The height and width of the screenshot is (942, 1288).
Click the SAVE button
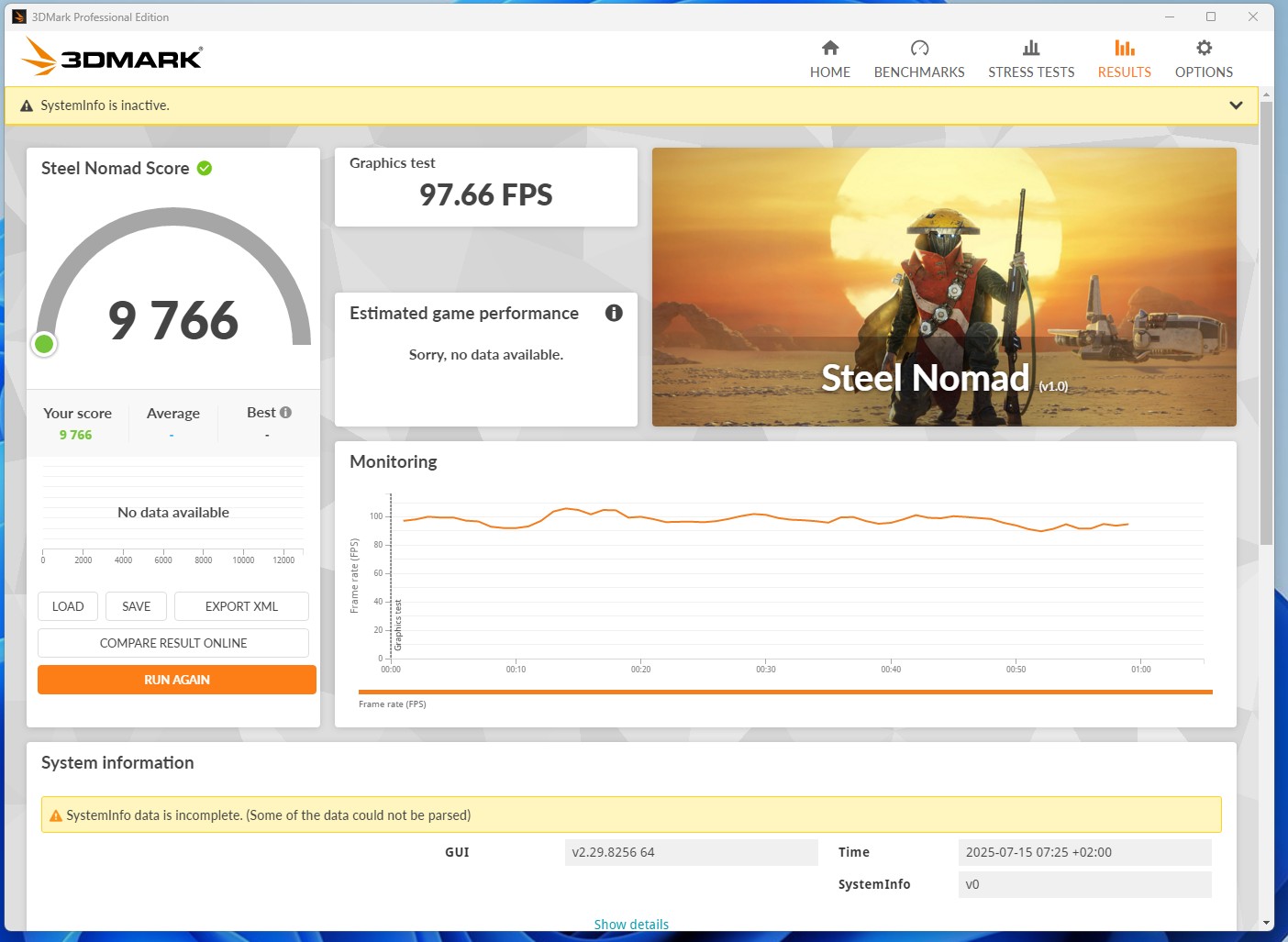(x=136, y=606)
